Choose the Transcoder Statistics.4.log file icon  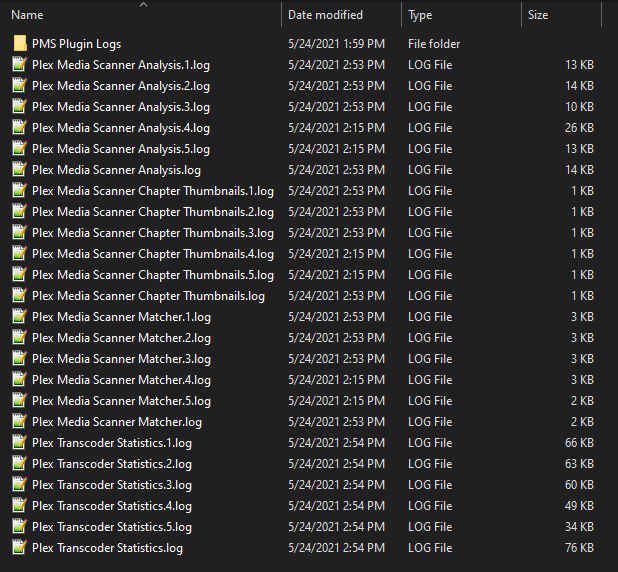[x=20, y=505]
